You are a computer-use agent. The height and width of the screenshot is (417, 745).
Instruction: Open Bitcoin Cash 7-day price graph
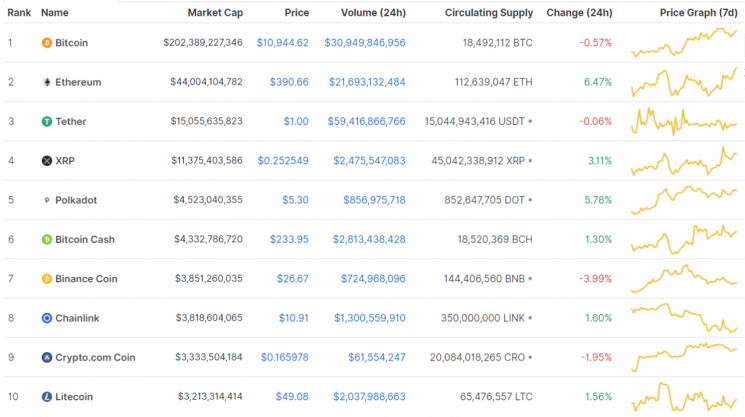click(684, 239)
